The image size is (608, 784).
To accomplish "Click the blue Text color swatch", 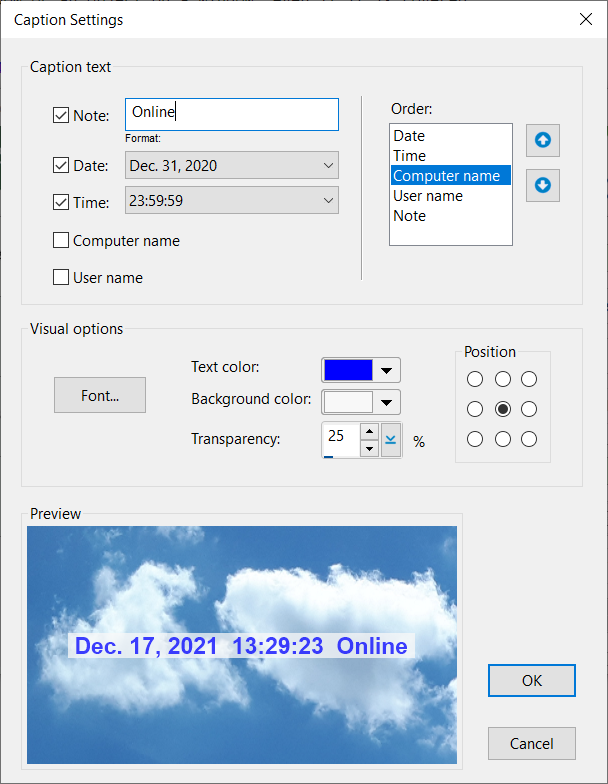I will pyautogui.click(x=348, y=370).
